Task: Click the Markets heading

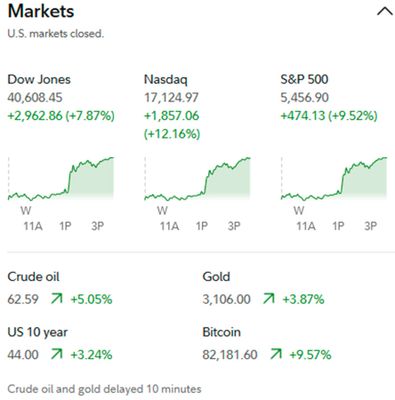Action: [x=41, y=11]
